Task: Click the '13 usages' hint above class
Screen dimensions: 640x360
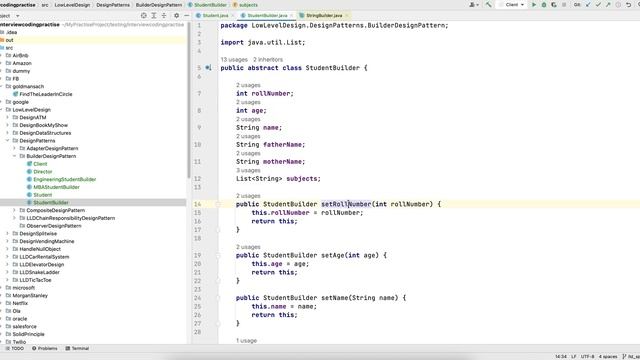Action: 234,60
